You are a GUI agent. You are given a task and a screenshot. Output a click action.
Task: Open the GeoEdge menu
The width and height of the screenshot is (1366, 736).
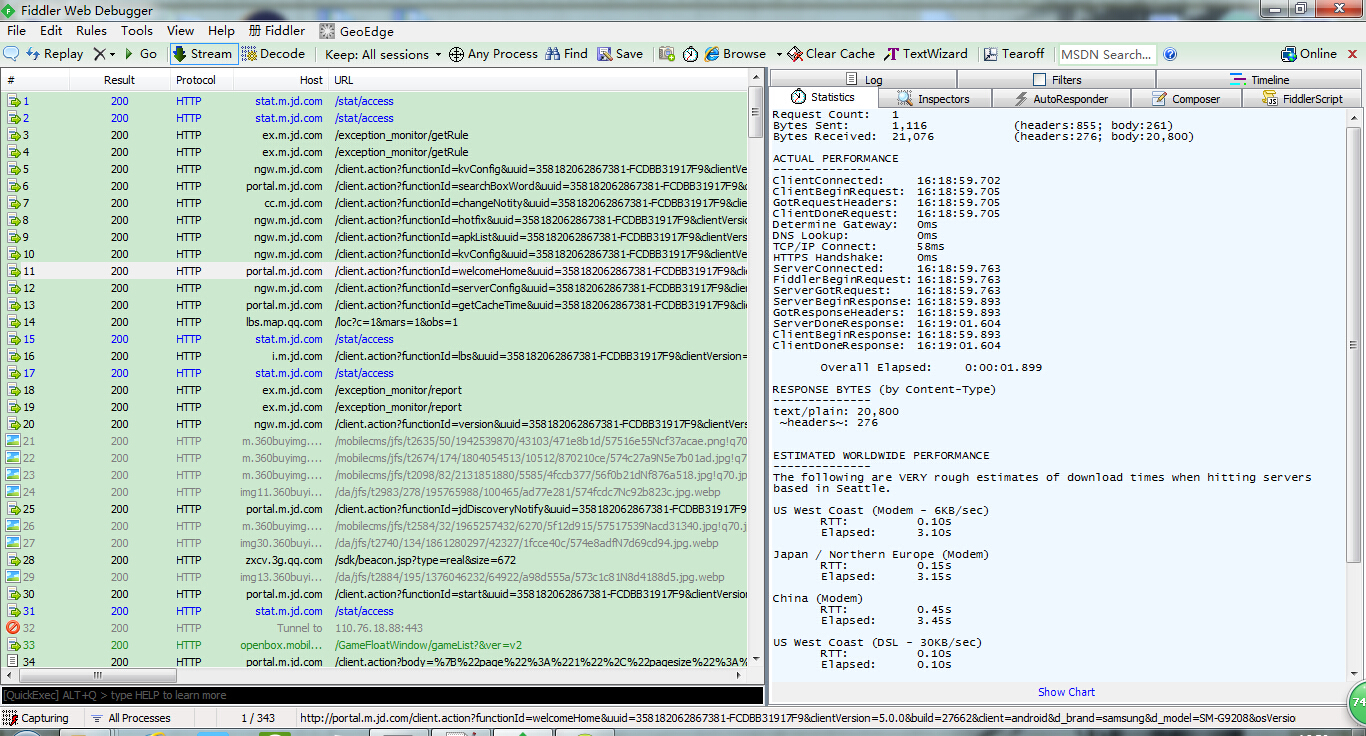point(357,31)
